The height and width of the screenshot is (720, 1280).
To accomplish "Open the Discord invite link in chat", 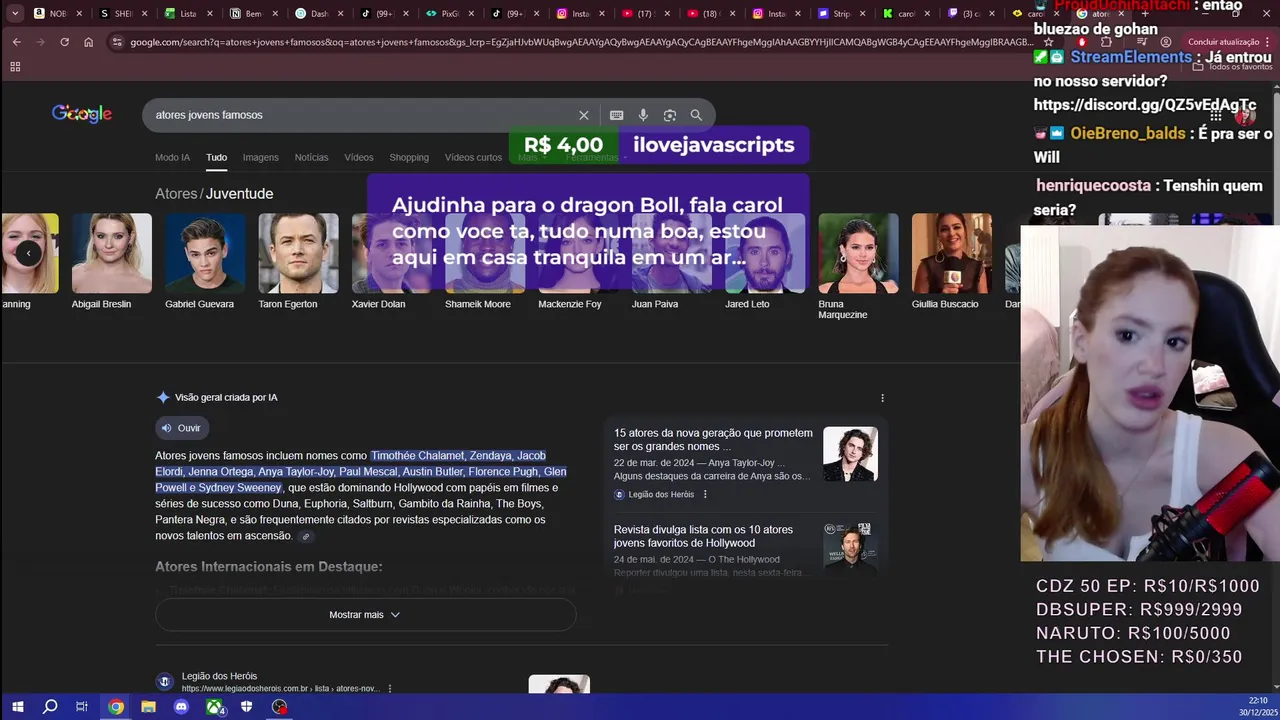I will click(x=1144, y=105).
